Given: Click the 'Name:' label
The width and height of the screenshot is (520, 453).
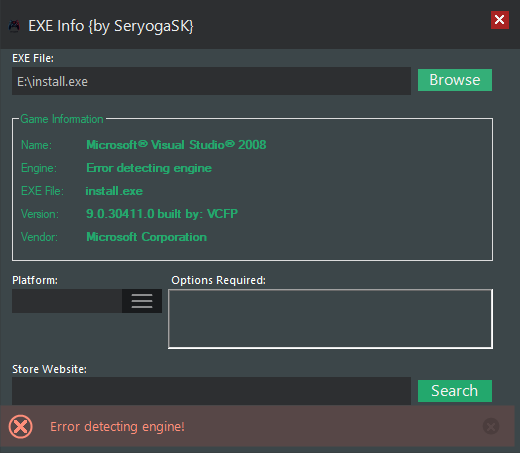Looking at the screenshot, I should [x=36, y=145].
